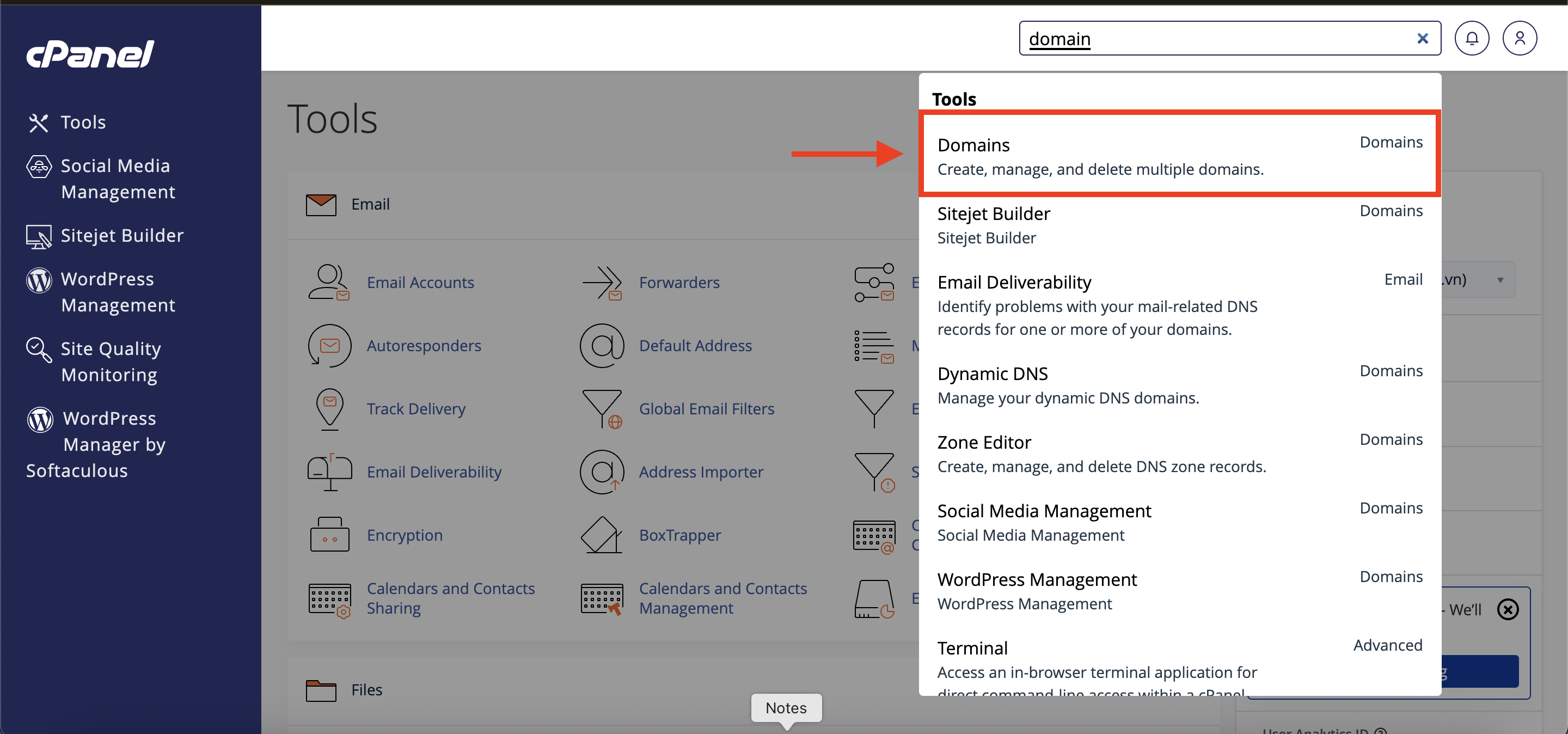Click the Global Email Filters funnel icon
This screenshot has width=1568, height=734.
tap(602, 409)
